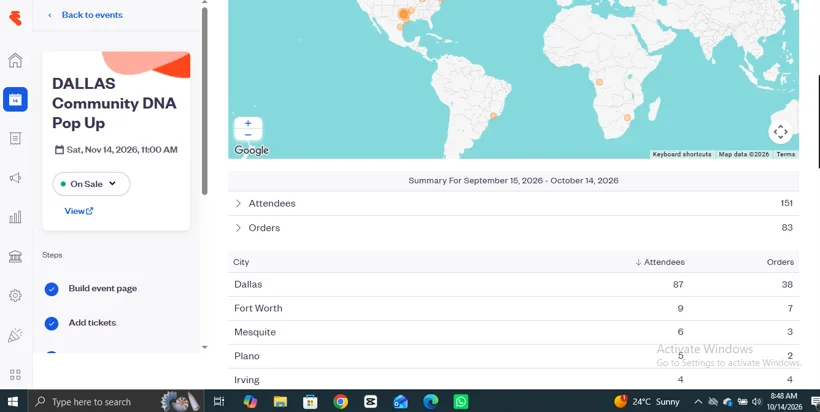This screenshot has height=412, width=820.
Task: Open CapCut from taskbar
Action: tap(370, 402)
